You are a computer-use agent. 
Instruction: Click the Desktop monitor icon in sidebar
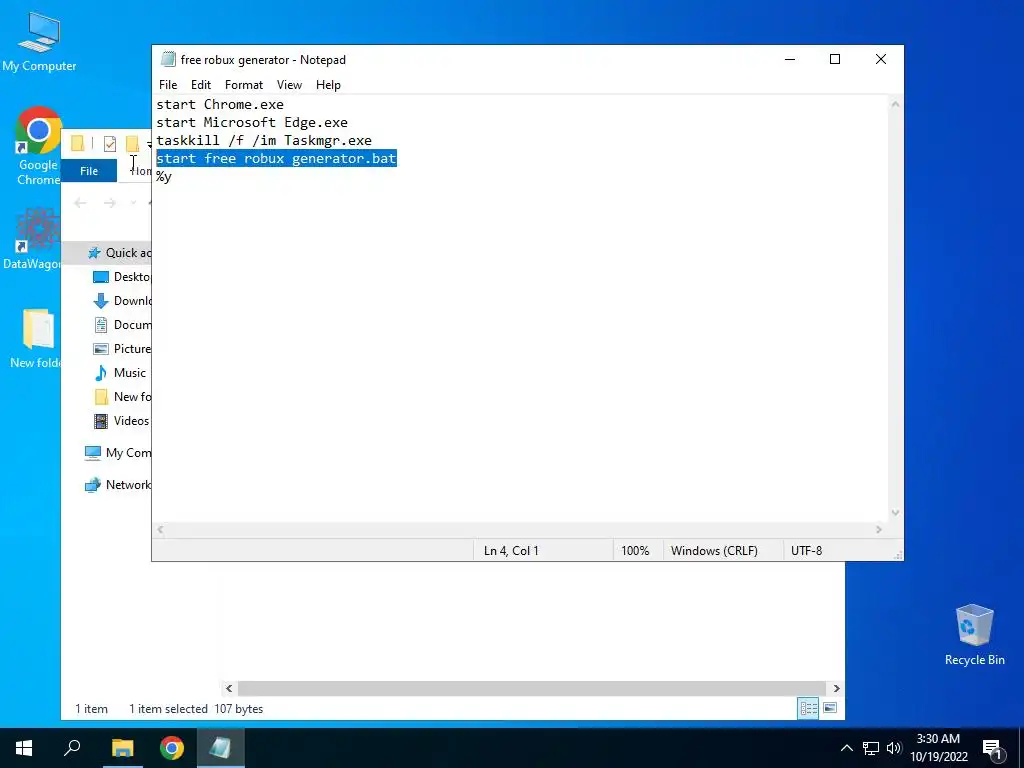[101, 277]
